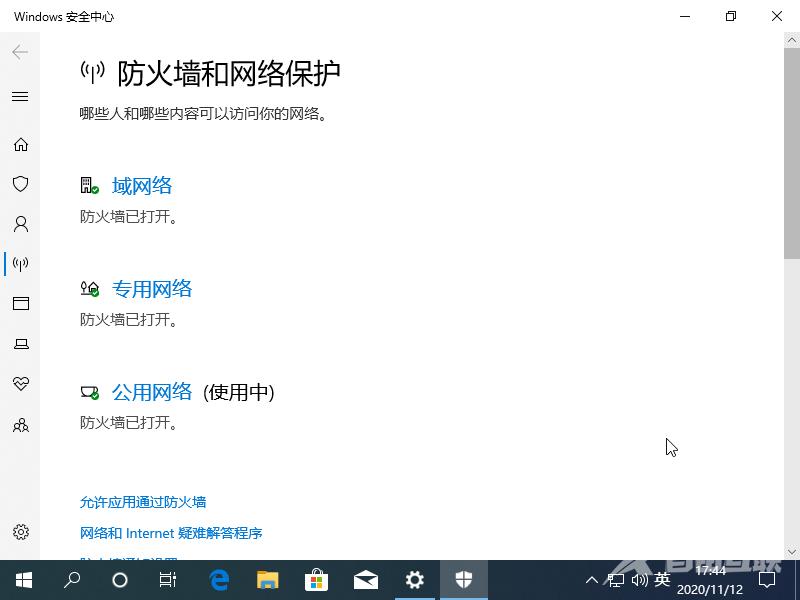Click the network tray icon
This screenshot has height=600, width=800.
616,580
